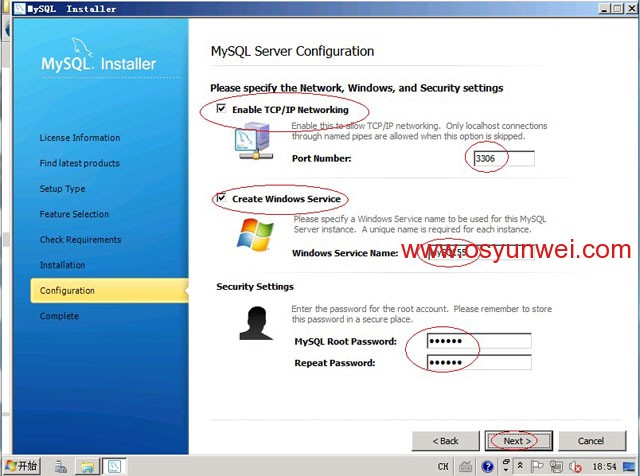640x476 pixels.
Task: Click the Next button
Action: (518, 441)
